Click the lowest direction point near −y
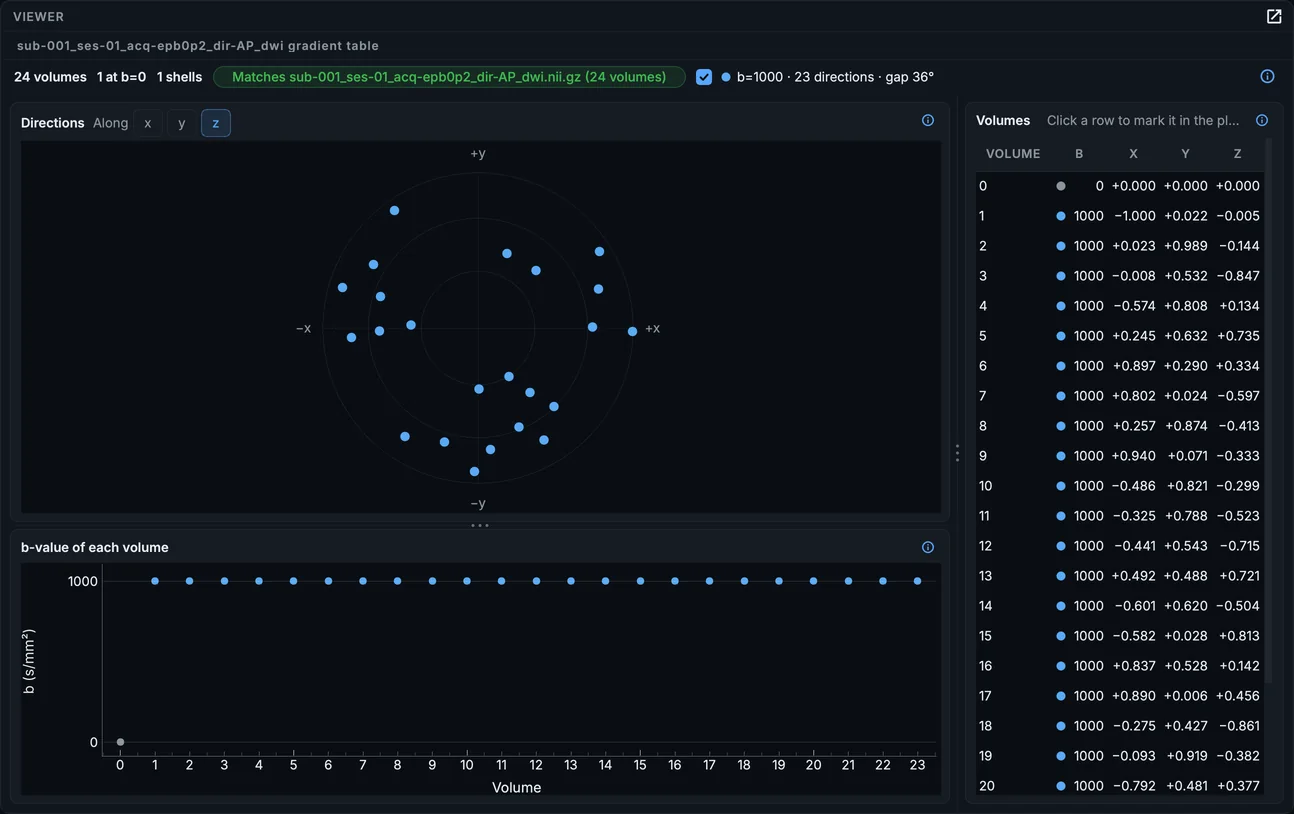Viewport: 1294px width, 814px height. [474, 471]
